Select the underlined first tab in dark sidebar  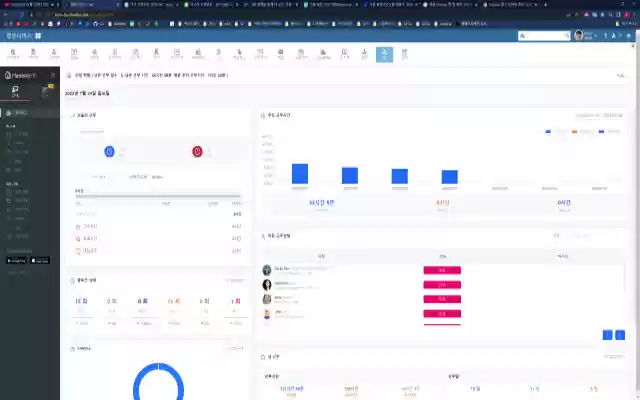pyautogui.click(x=15, y=92)
